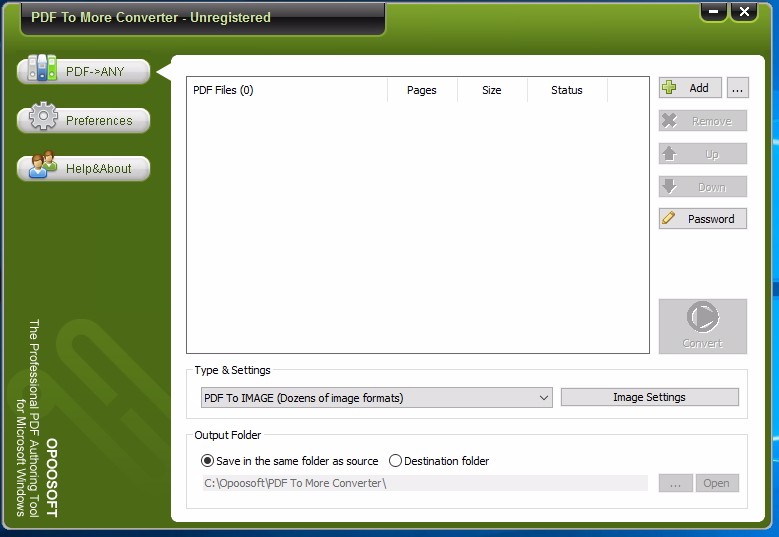The image size is (779, 537).
Task: Click the play circle icon above Convert
Action: pyautogui.click(x=702, y=316)
